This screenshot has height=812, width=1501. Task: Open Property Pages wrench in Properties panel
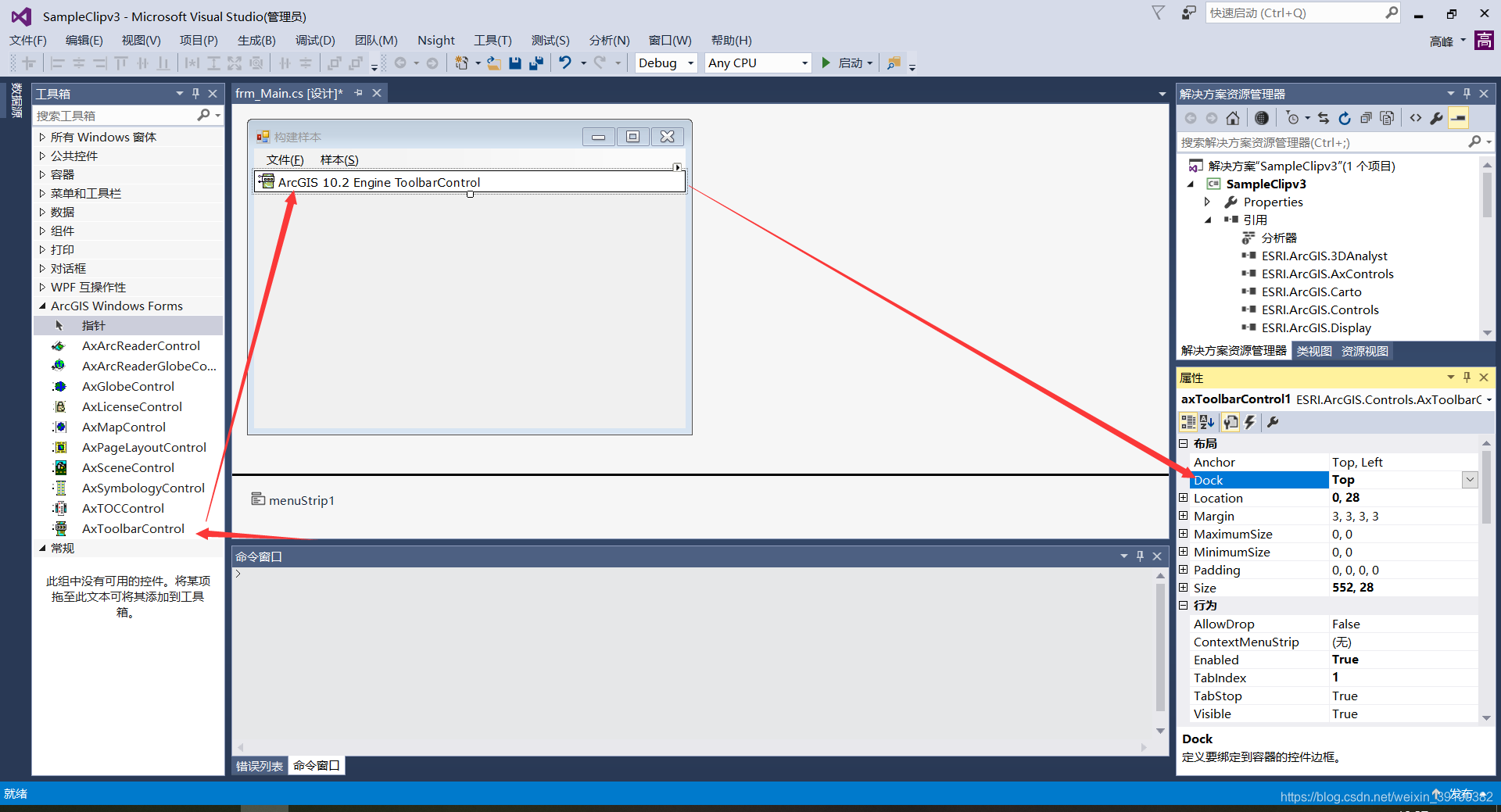(1273, 422)
